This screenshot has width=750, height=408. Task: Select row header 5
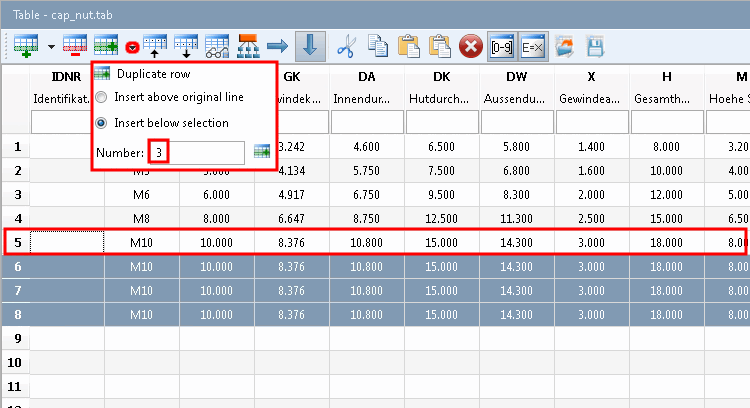click(x=17, y=243)
